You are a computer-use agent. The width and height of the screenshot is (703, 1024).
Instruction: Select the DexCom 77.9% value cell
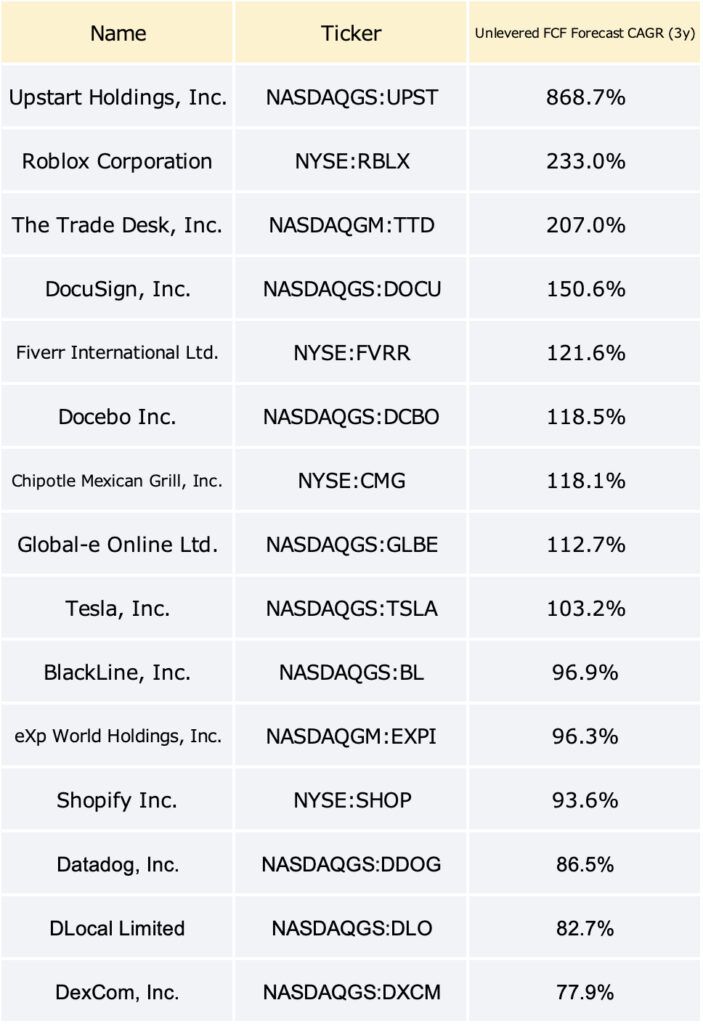pyautogui.click(x=585, y=992)
